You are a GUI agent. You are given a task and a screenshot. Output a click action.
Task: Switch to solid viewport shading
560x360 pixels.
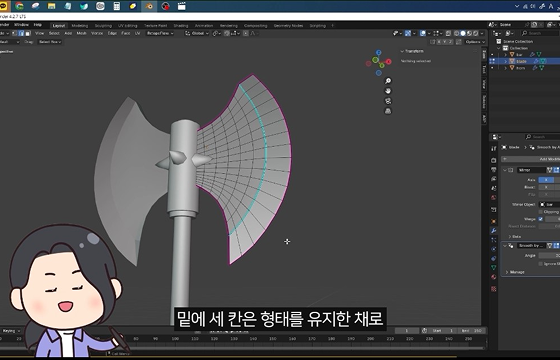[463, 33]
